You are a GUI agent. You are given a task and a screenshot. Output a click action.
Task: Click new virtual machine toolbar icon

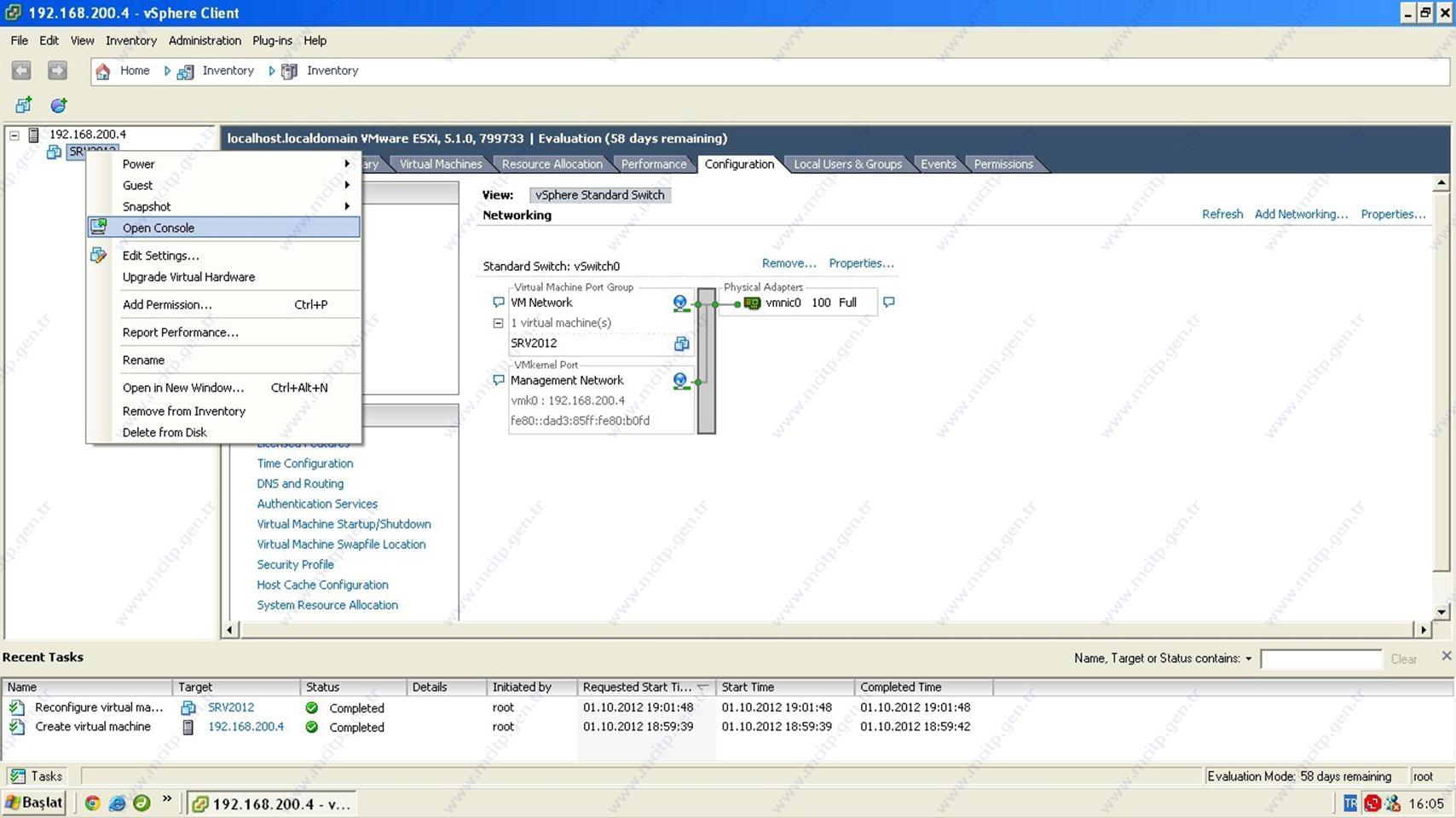(24, 105)
